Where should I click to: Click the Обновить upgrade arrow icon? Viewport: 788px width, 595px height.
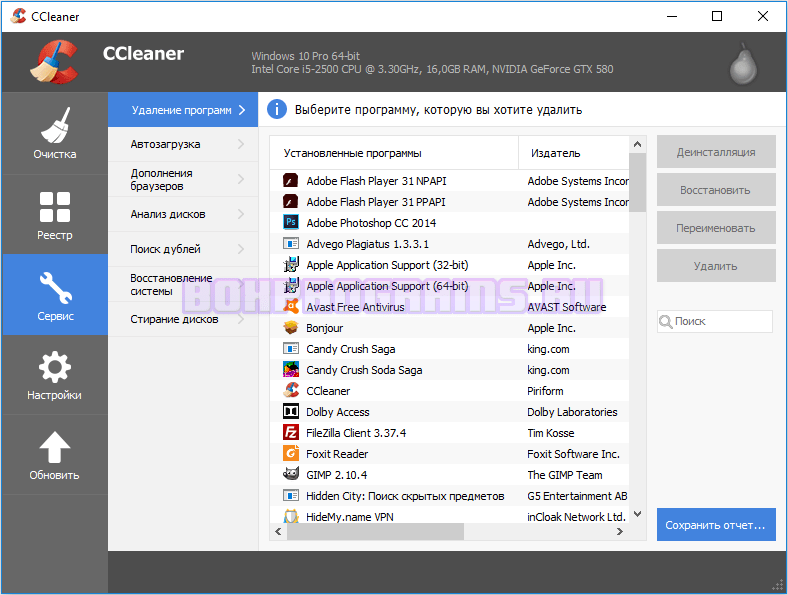[x=54, y=447]
